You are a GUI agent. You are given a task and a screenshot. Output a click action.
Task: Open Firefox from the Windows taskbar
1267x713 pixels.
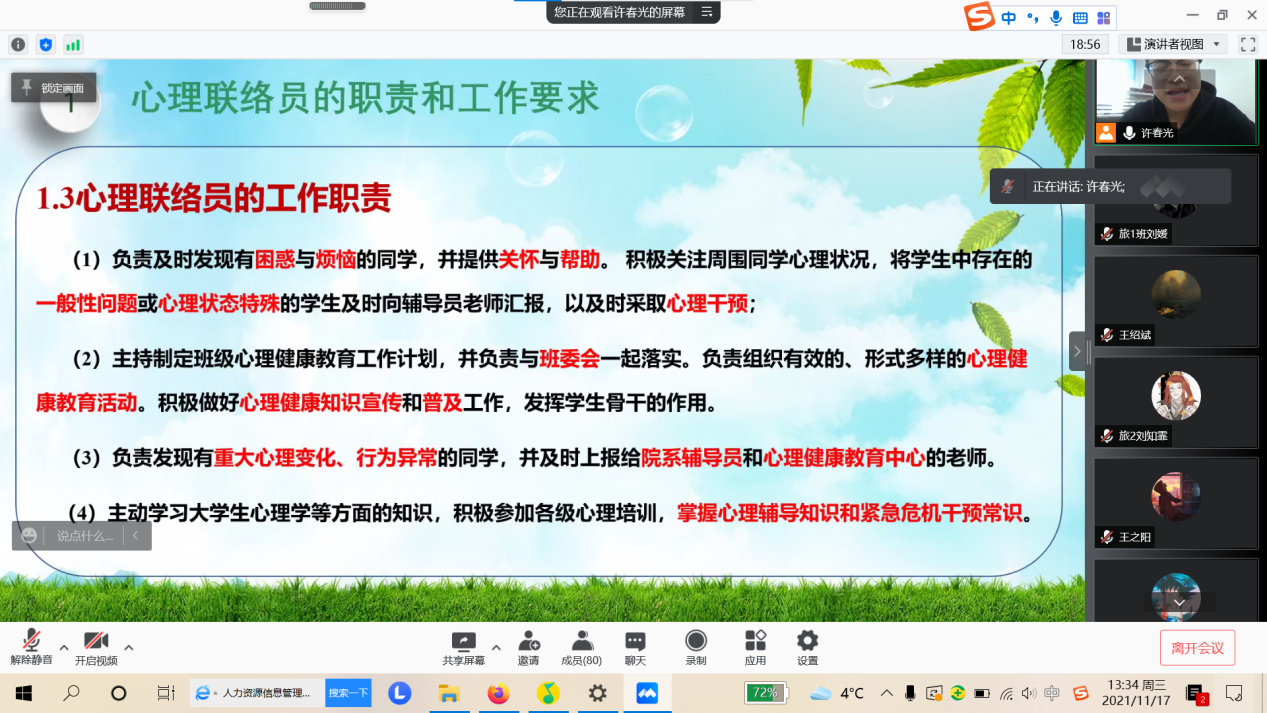coord(498,693)
